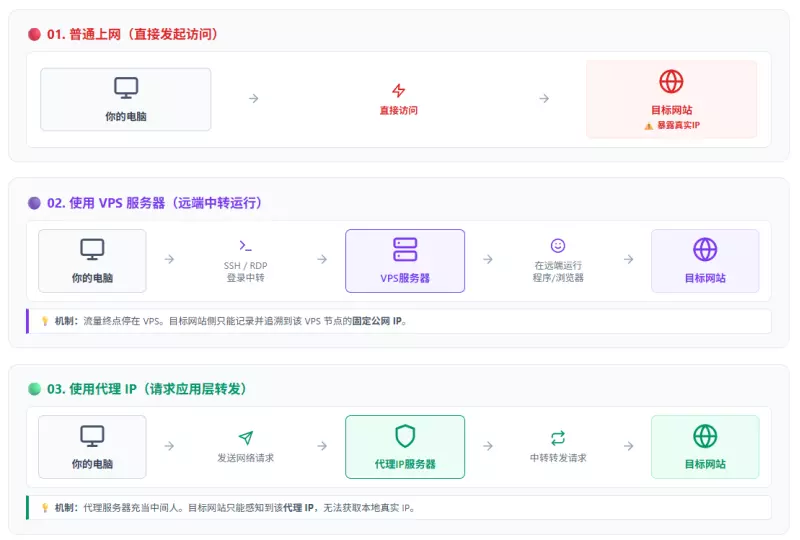
Task: Select the 代理IP服务器 card
Action: (x=405, y=447)
